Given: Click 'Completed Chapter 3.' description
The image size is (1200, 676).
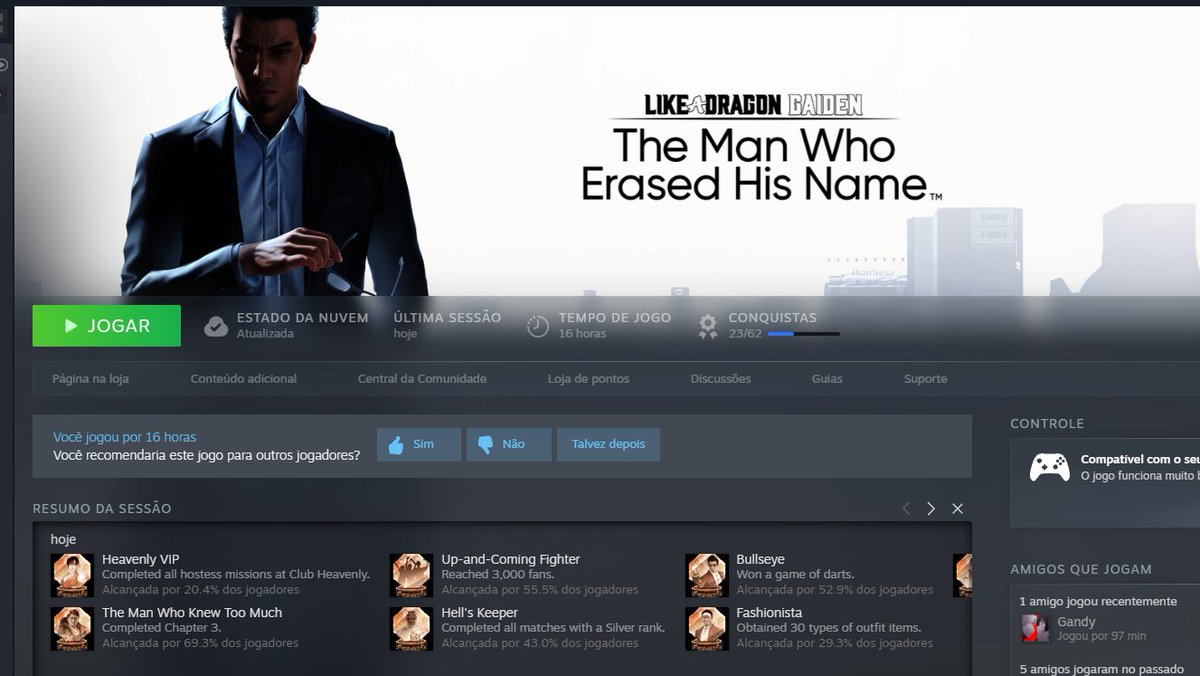Looking at the screenshot, I should [163, 628].
